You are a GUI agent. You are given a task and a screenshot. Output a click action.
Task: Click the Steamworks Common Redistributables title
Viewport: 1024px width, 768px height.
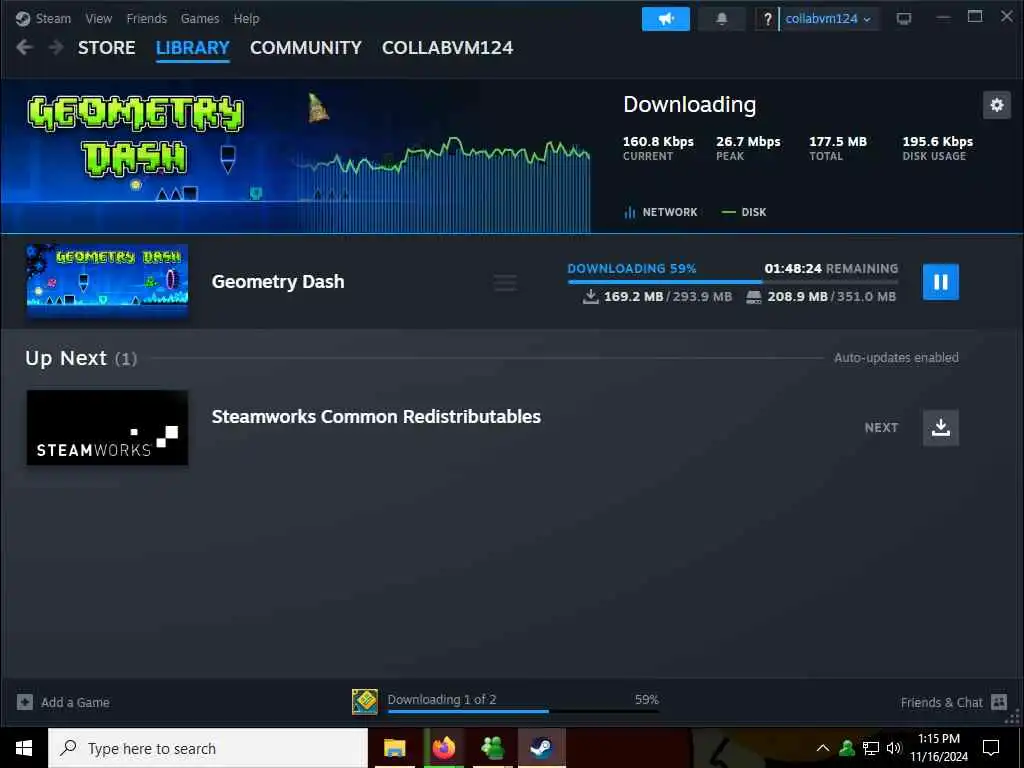coord(376,417)
